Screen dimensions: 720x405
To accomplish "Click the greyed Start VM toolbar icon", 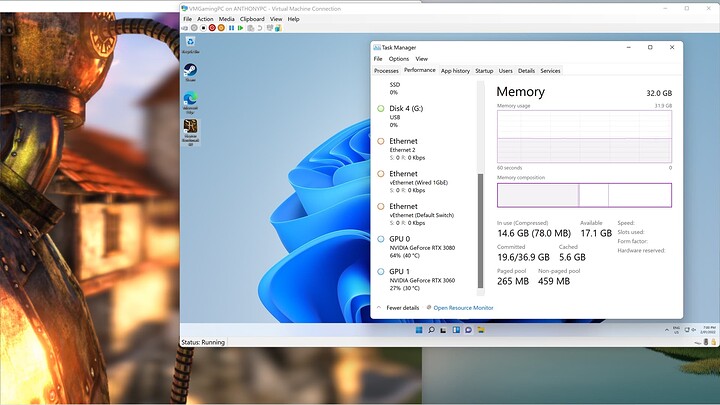I will pos(194,28).
